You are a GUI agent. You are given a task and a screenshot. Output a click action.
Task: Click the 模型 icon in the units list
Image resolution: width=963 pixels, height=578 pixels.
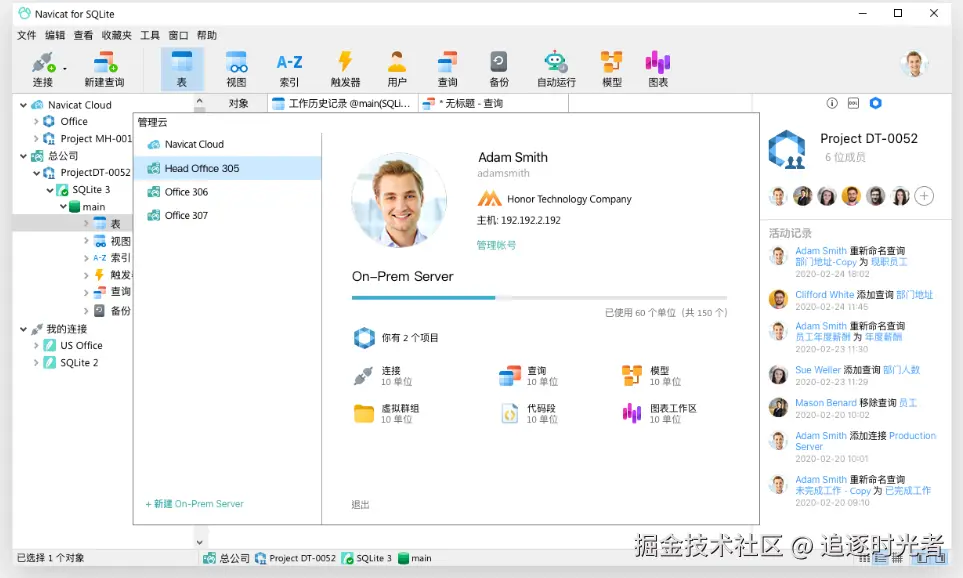click(631, 375)
